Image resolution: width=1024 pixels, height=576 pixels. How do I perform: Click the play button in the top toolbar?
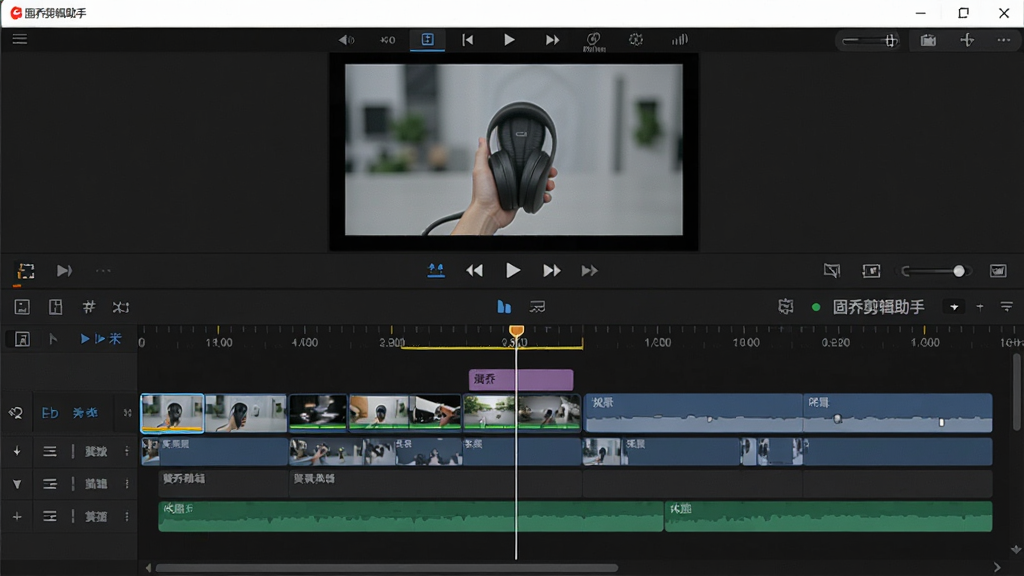509,40
